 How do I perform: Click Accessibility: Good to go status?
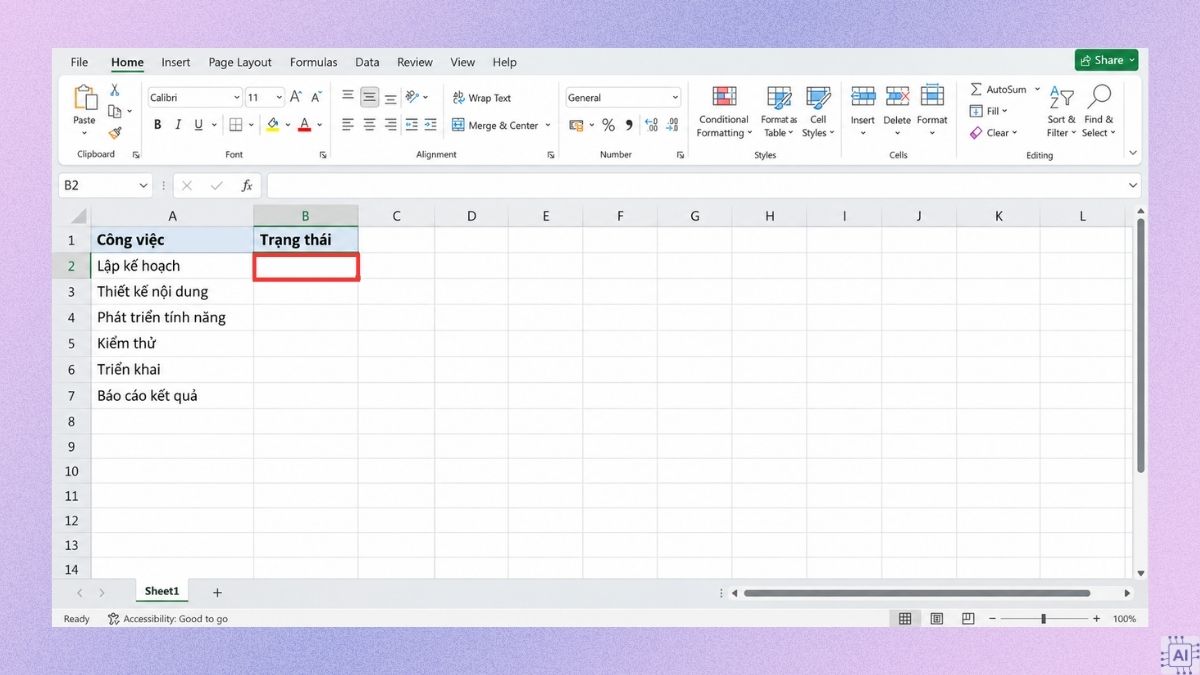168,619
